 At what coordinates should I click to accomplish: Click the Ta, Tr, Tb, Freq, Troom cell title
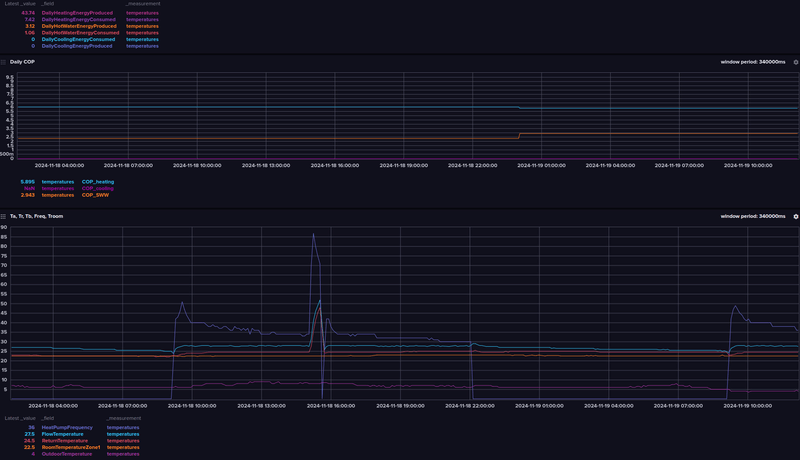(36, 217)
